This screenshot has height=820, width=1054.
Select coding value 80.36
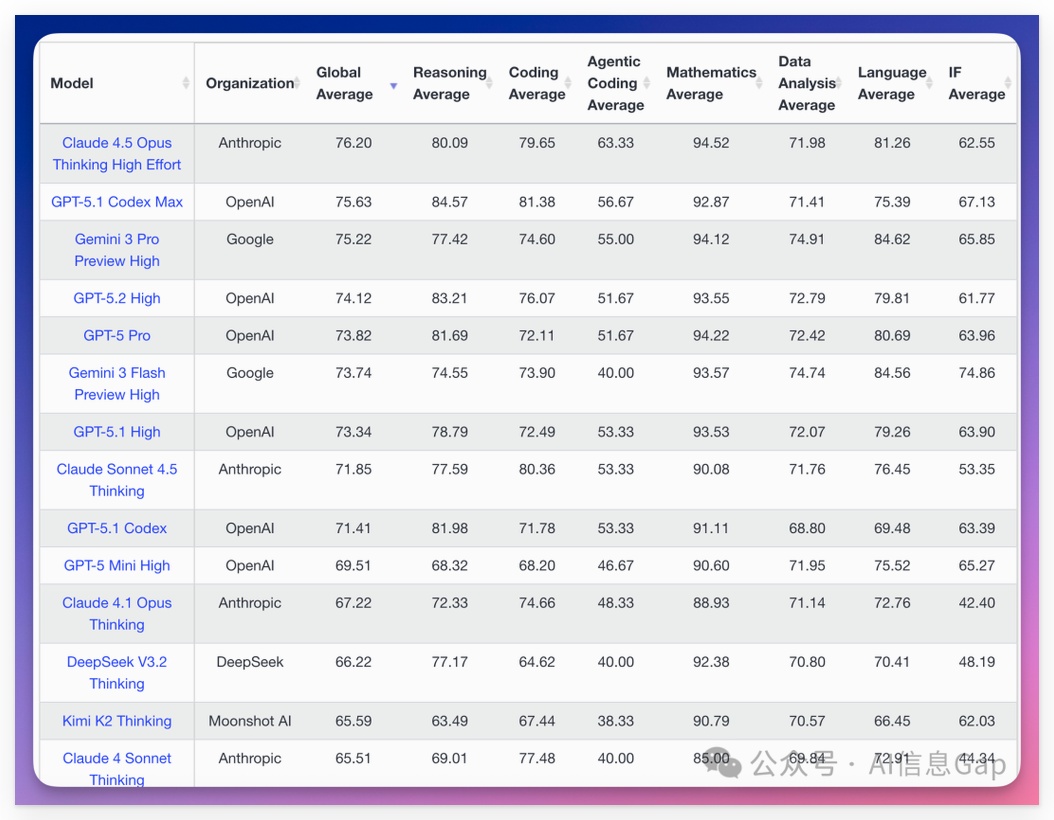pyautogui.click(x=537, y=469)
